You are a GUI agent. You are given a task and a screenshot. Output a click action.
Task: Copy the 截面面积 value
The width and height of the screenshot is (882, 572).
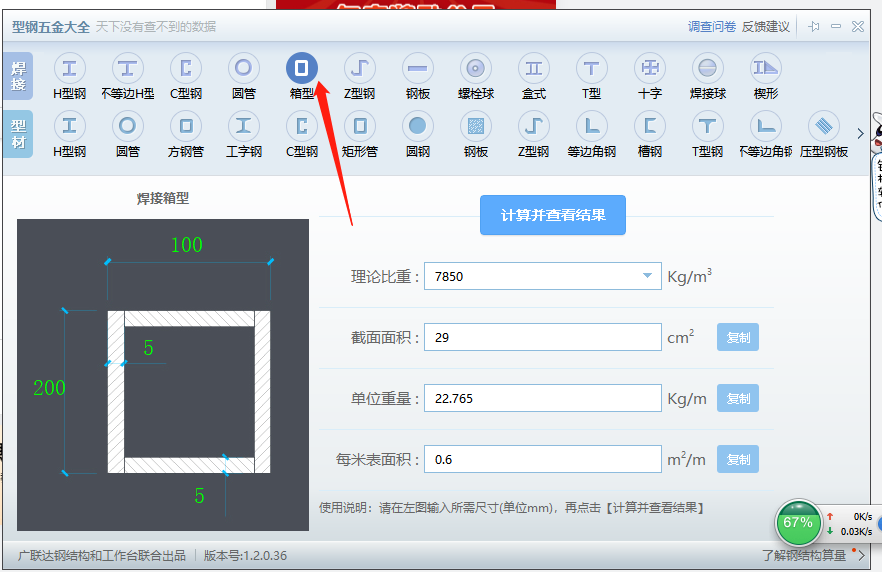point(737,337)
